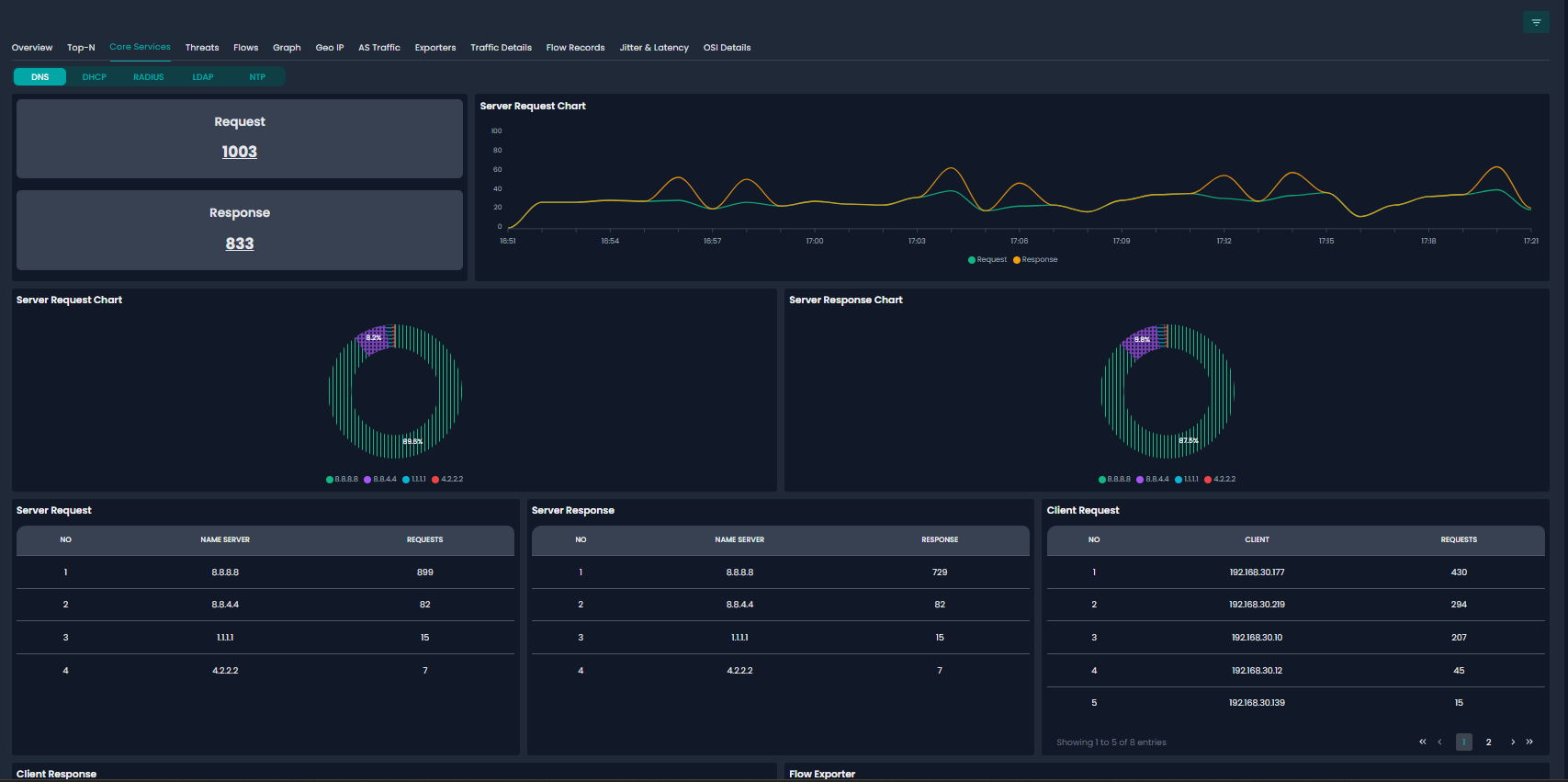The image size is (1568, 782).
Task: Go to first page in Client Request pagination
Action: [1422, 742]
